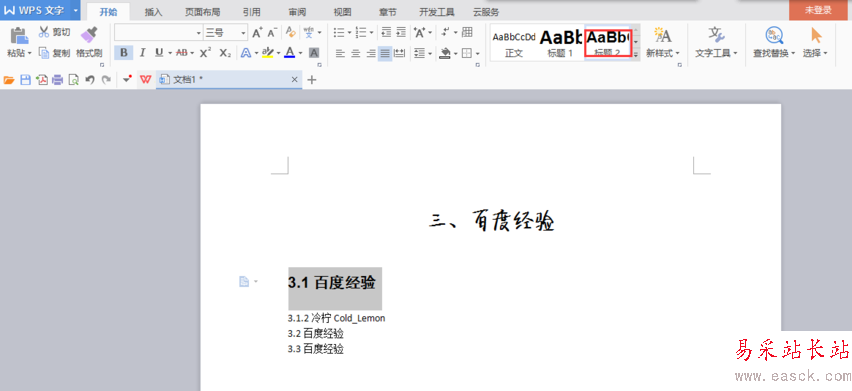Click the save disk icon
The height and width of the screenshot is (391, 852).
click(x=25, y=80)
